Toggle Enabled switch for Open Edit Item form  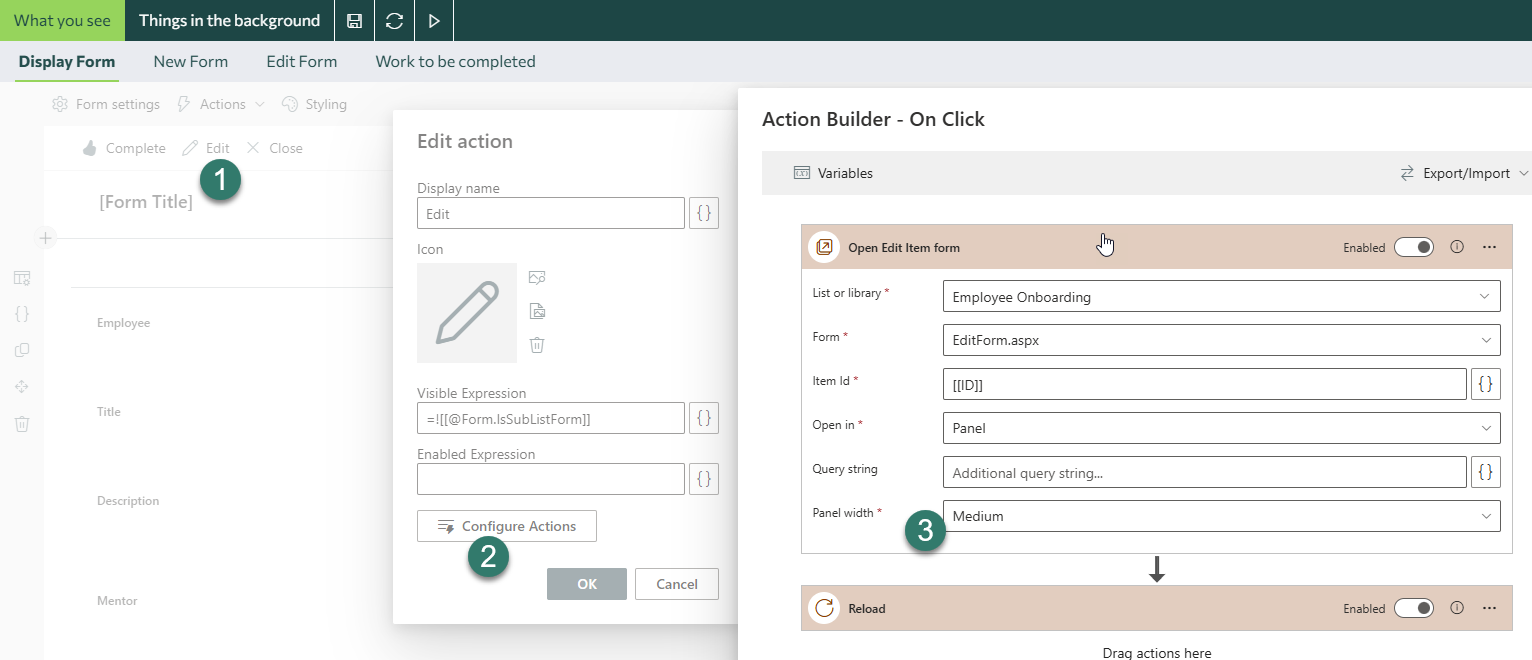[x=1414, y=247]
